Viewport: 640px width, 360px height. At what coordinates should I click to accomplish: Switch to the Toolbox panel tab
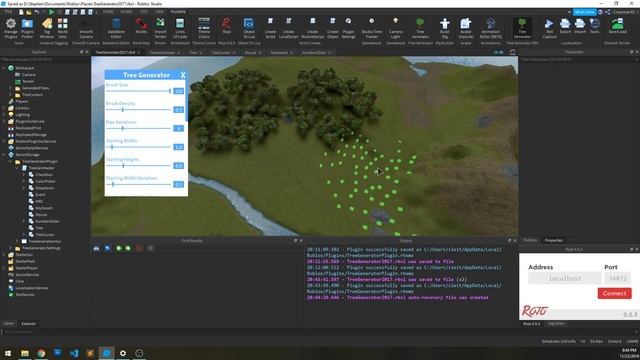coord(530,240)
